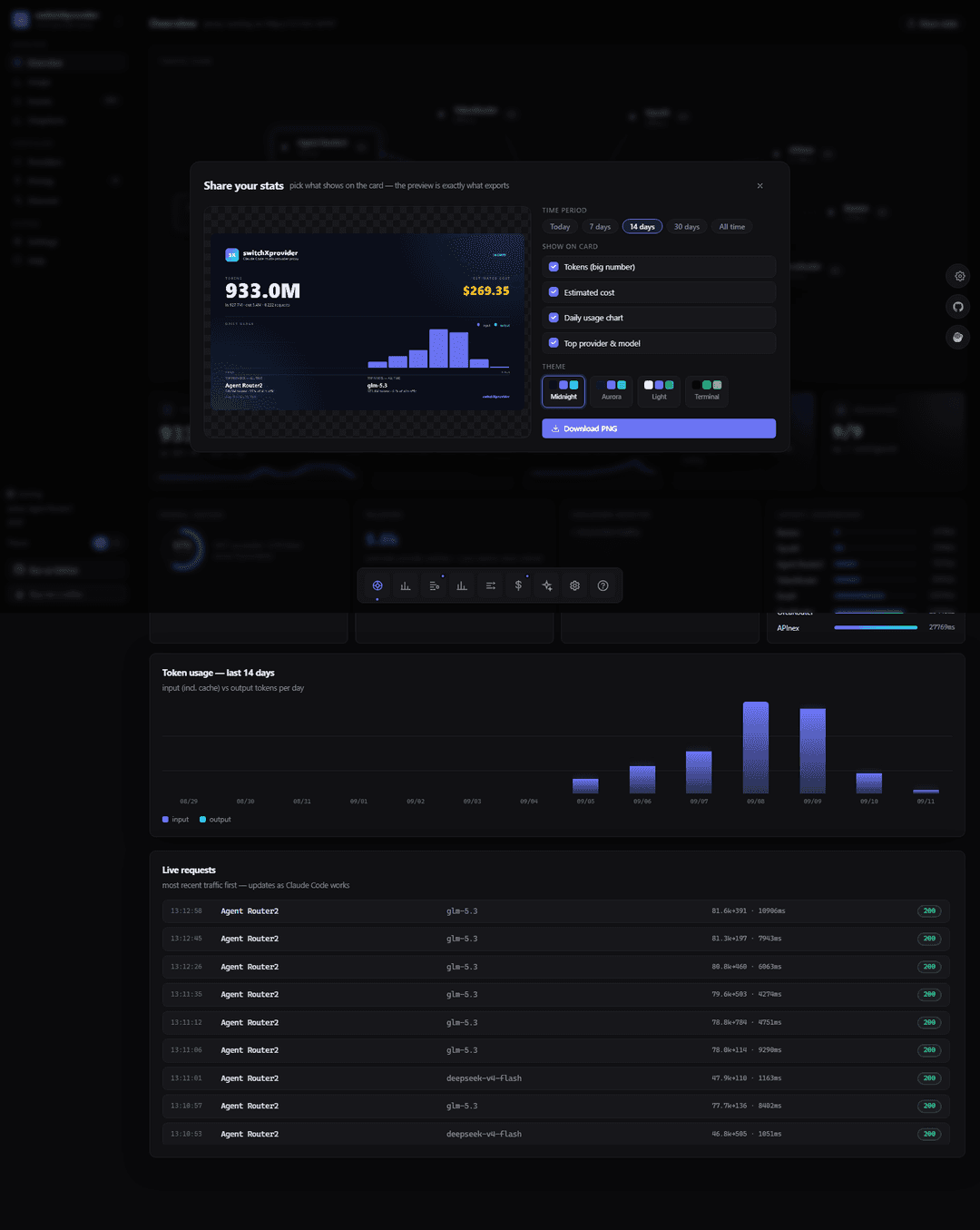Image resolution: width=980 pixels, height=1230 pixels.
Task: Select the 7 days time period
Action: coord(600,227)
